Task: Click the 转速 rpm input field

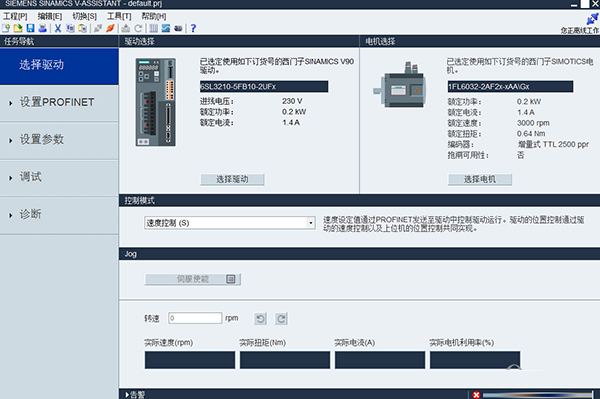Action: [195, 318]
